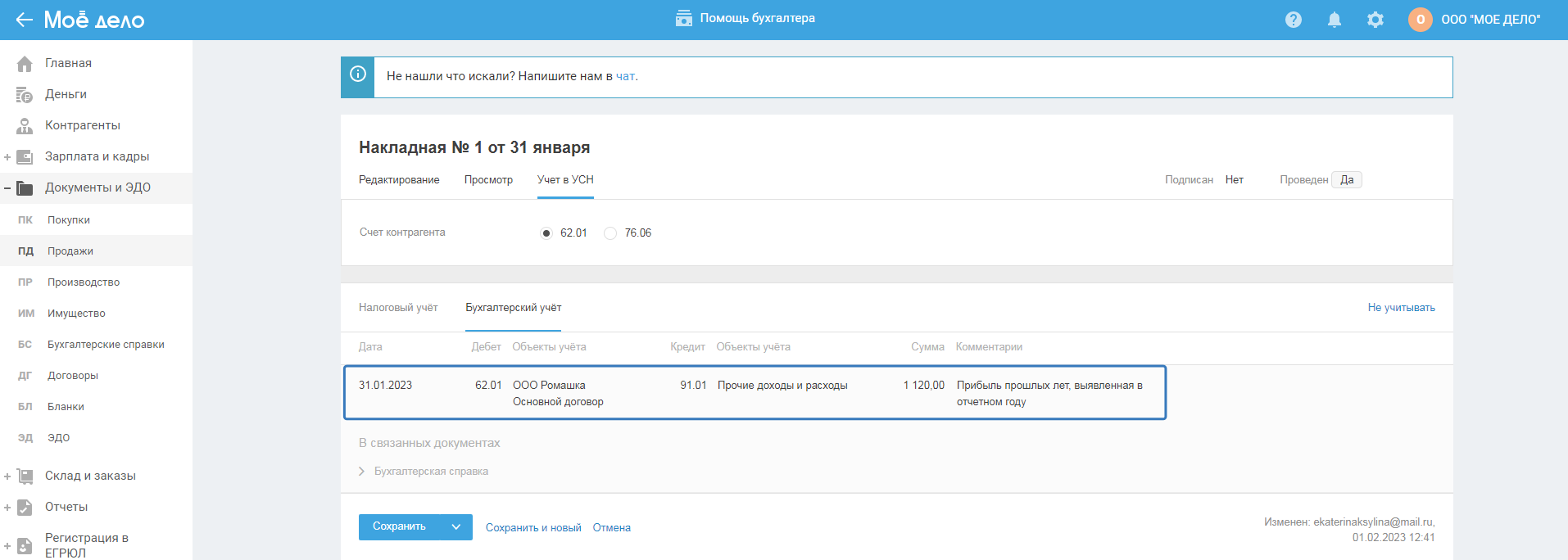
Task: Open the notifications bell
Action: tap(1334, 20)
